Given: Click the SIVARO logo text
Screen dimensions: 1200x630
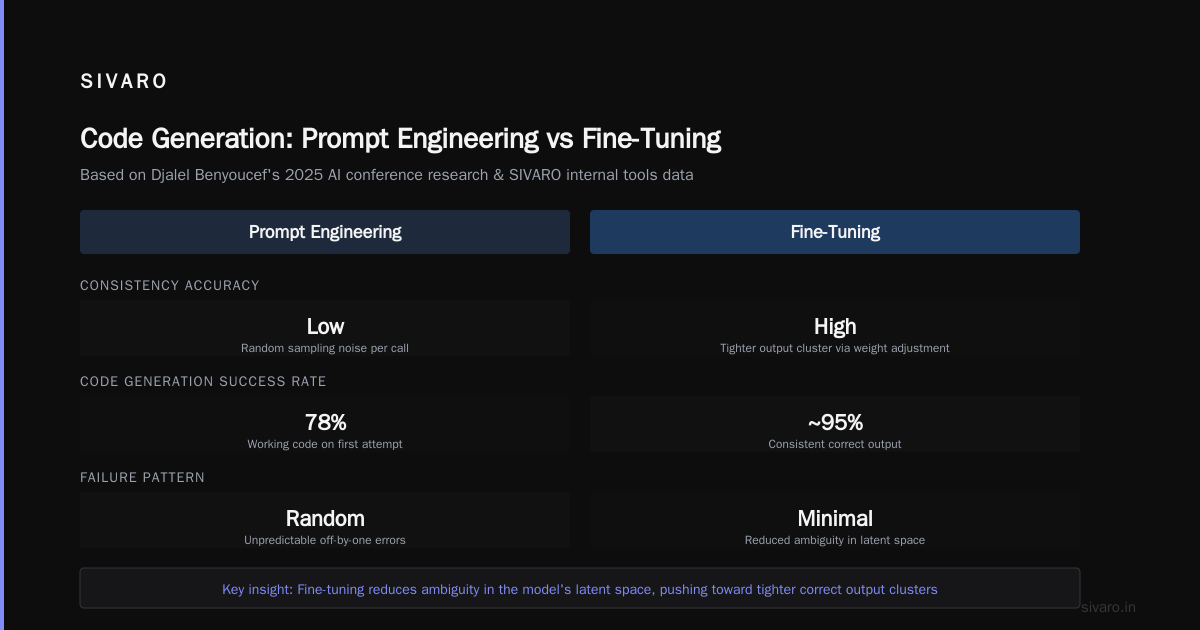Looking at the screenshot, I should pos(124,82).
